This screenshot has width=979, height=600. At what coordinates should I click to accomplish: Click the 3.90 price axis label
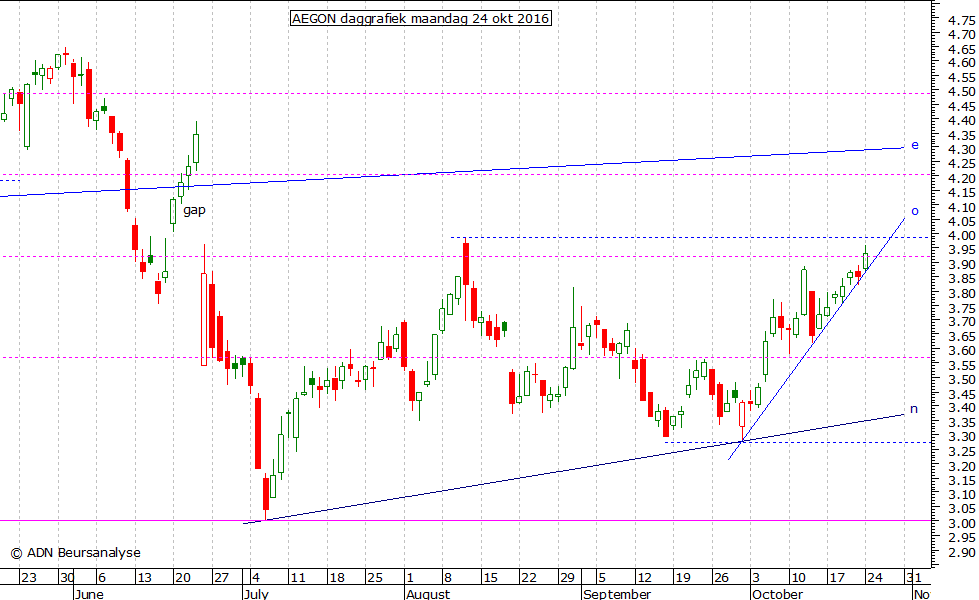(x=962, y=264)
